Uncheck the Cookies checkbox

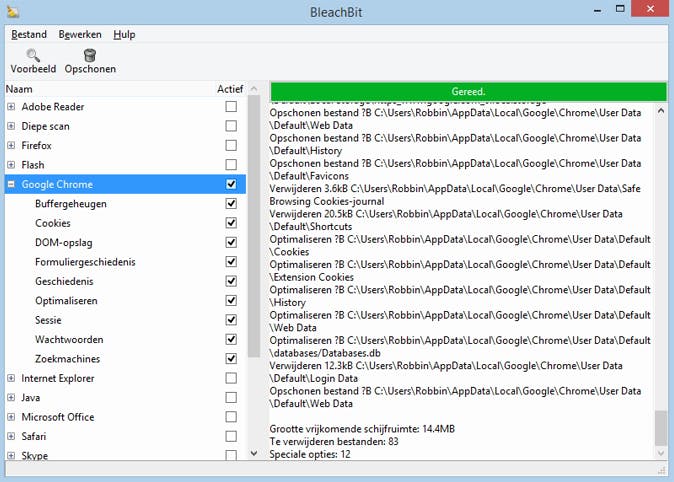coord(231,223)
